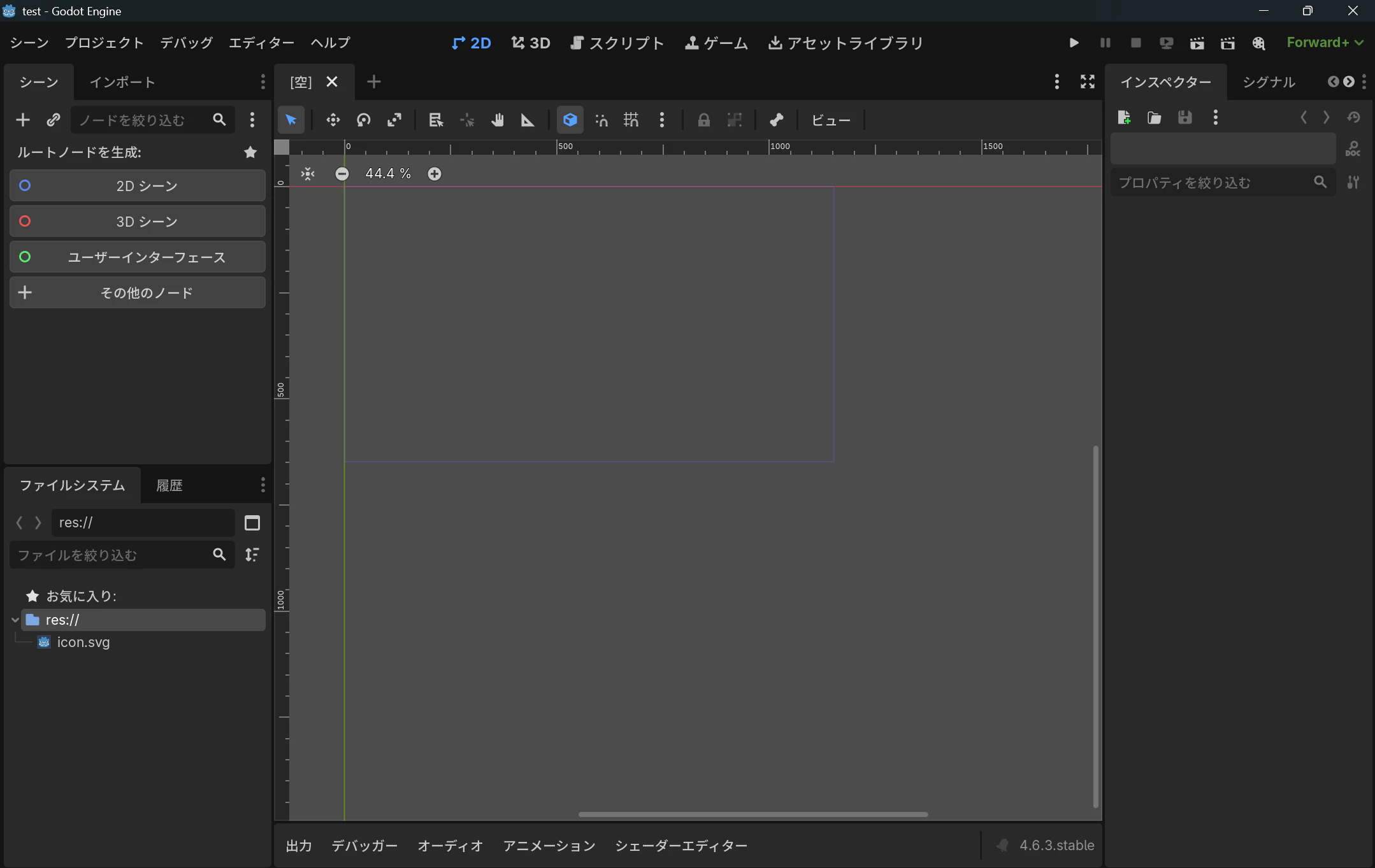Open the ビュー view menu
The width and height of the screenshot is (1375, 868).
click(x=831, y=120)
